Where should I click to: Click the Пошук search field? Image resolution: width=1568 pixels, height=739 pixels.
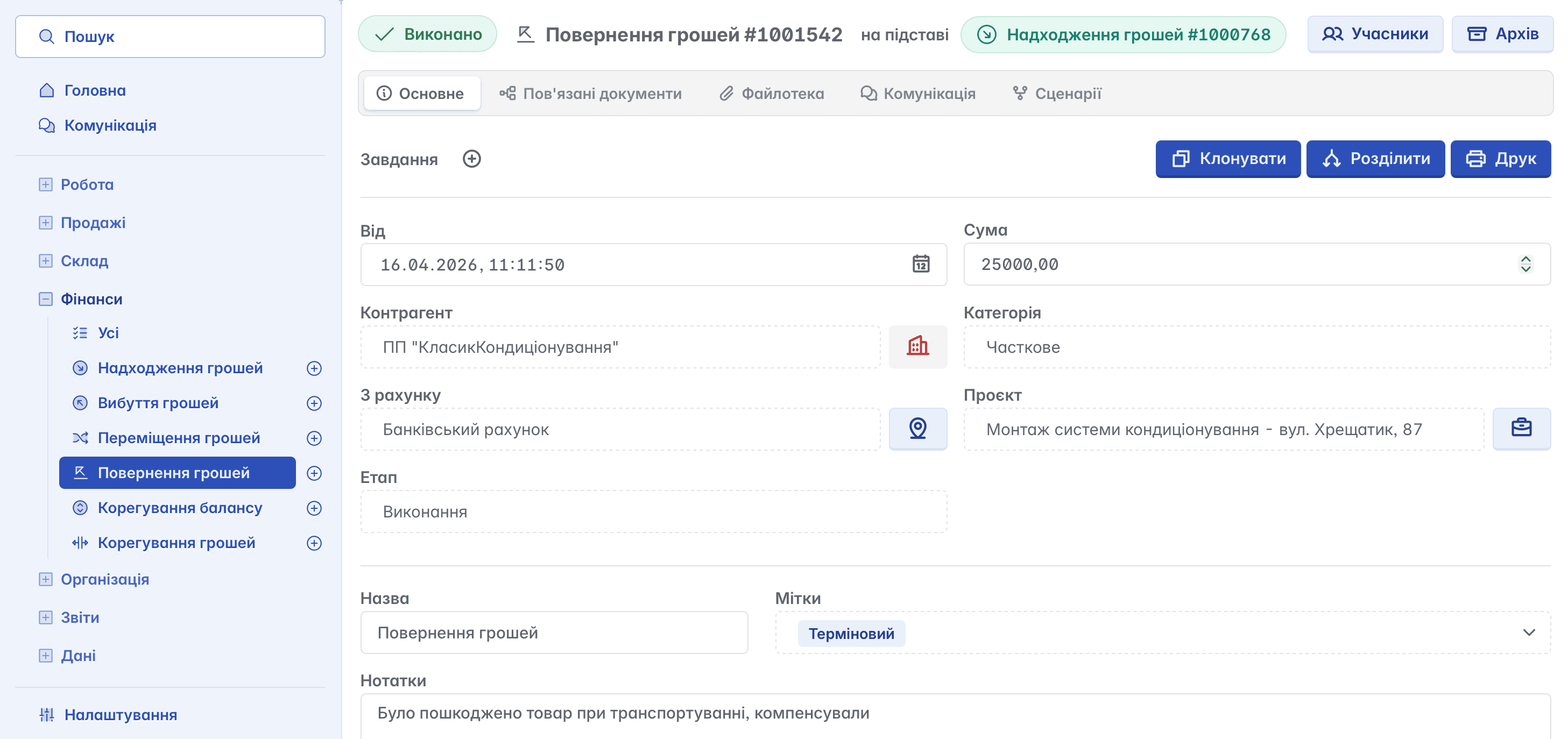tap(171, 37)
